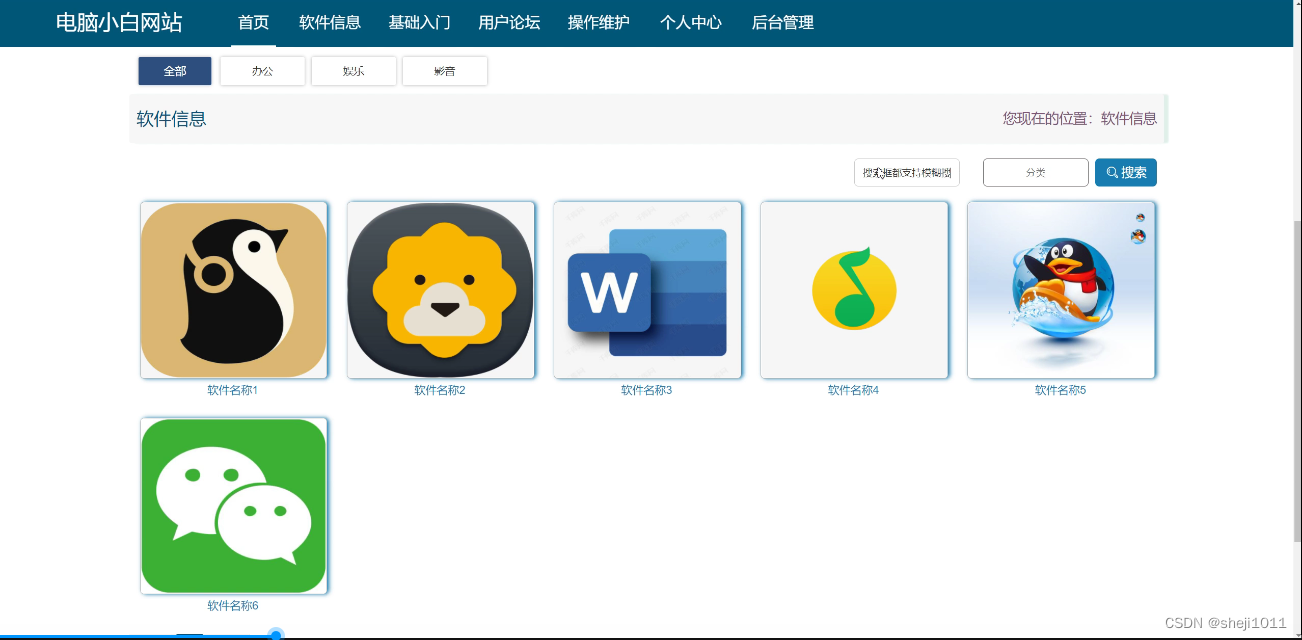Open 后台管理 in the navigation bar
This screenshot has height=640, width=1302.
point(783,22)
